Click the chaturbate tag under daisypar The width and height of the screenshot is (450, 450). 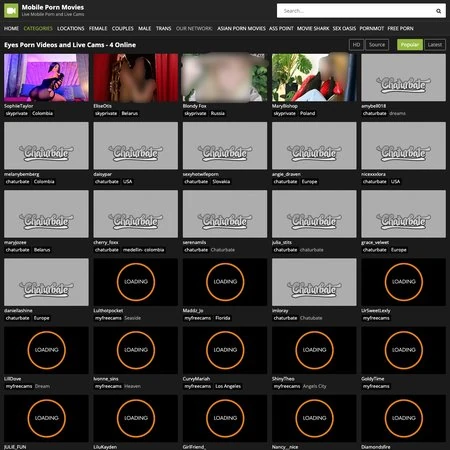pos(107,182)
